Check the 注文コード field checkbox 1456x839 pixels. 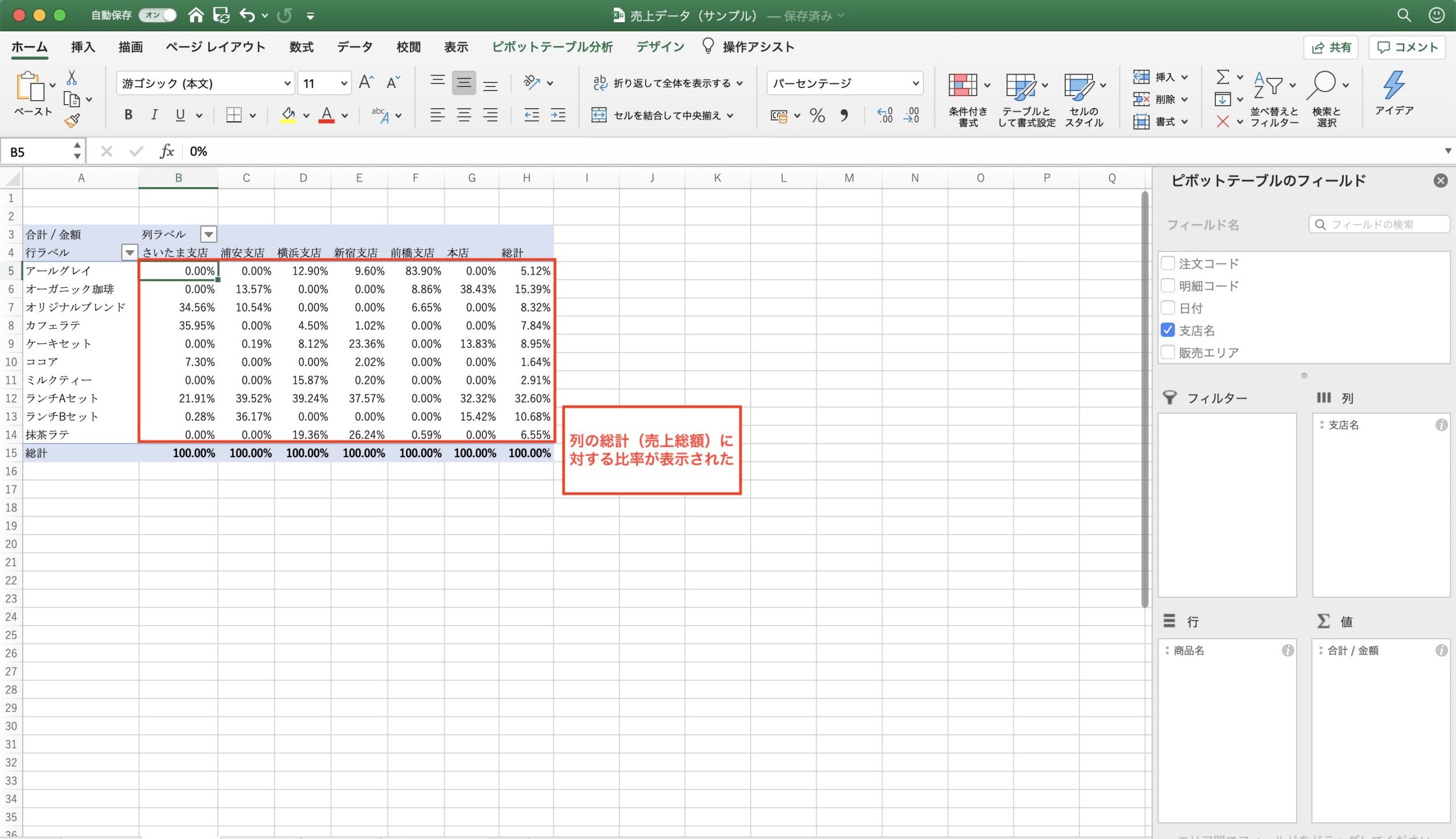coord(1167,263)
